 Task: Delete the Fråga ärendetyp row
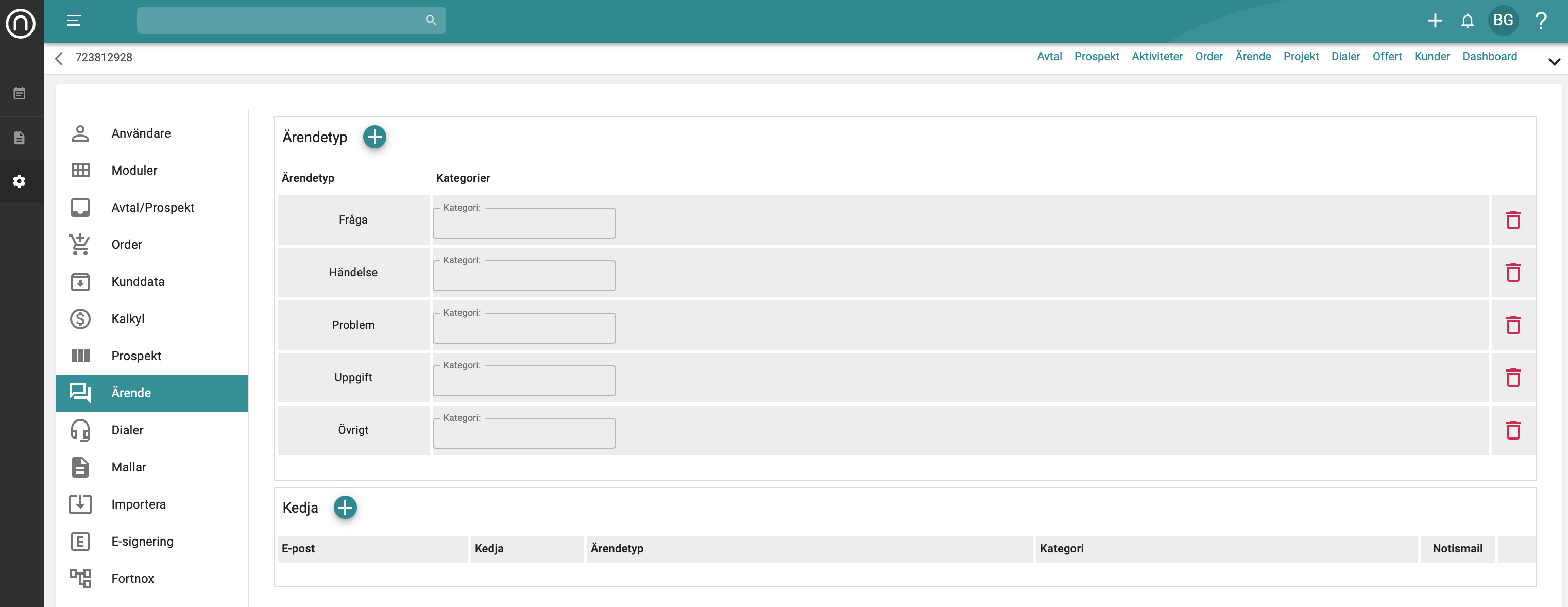(x=1513, y=220)
